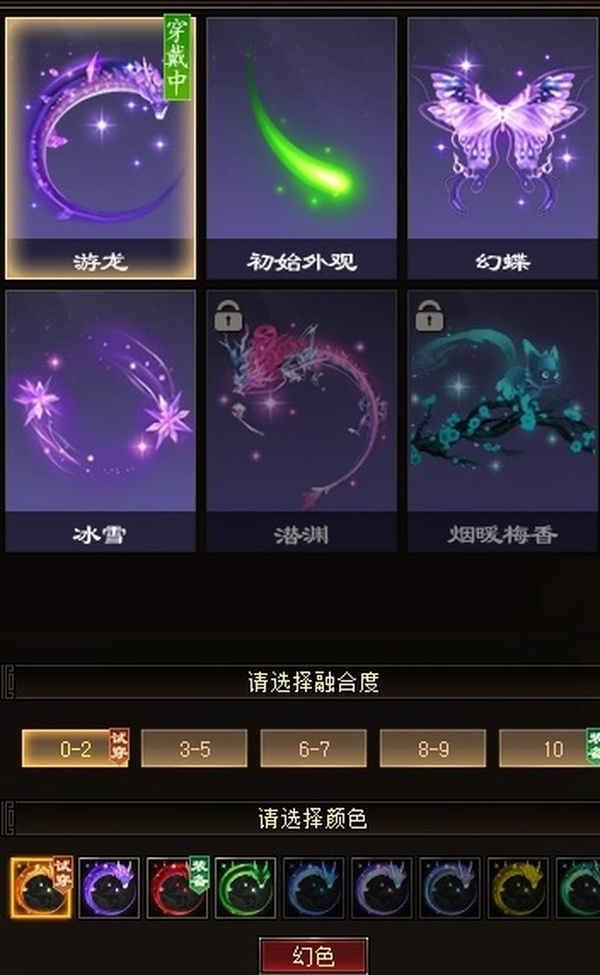This screenshot has height=975, width=600.
Task: Select fusion level 0-2
Action: coord(75,749)
